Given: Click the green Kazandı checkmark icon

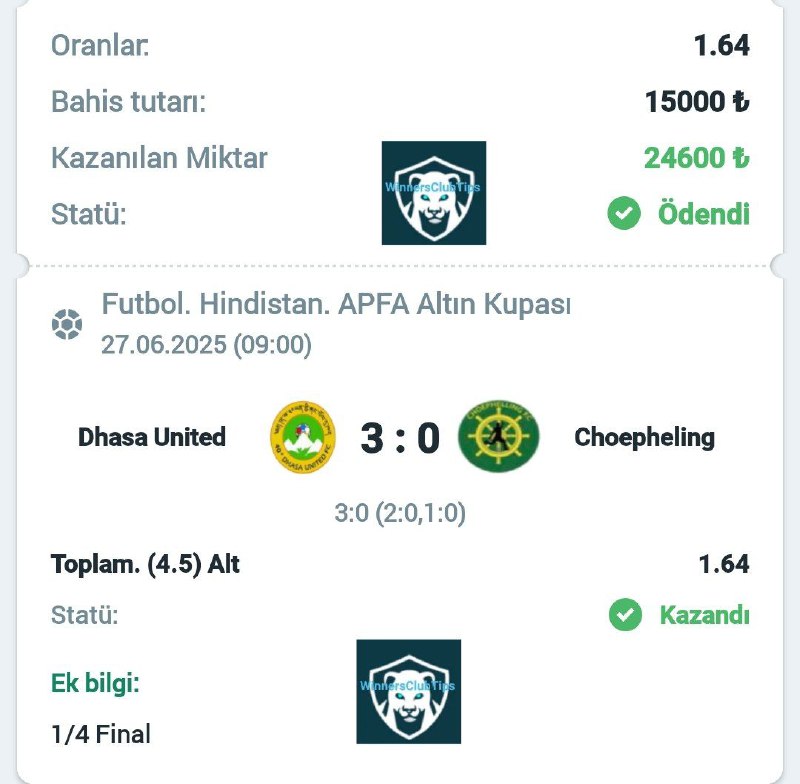Looking at the screenshot, I should [x=625, y=614].
